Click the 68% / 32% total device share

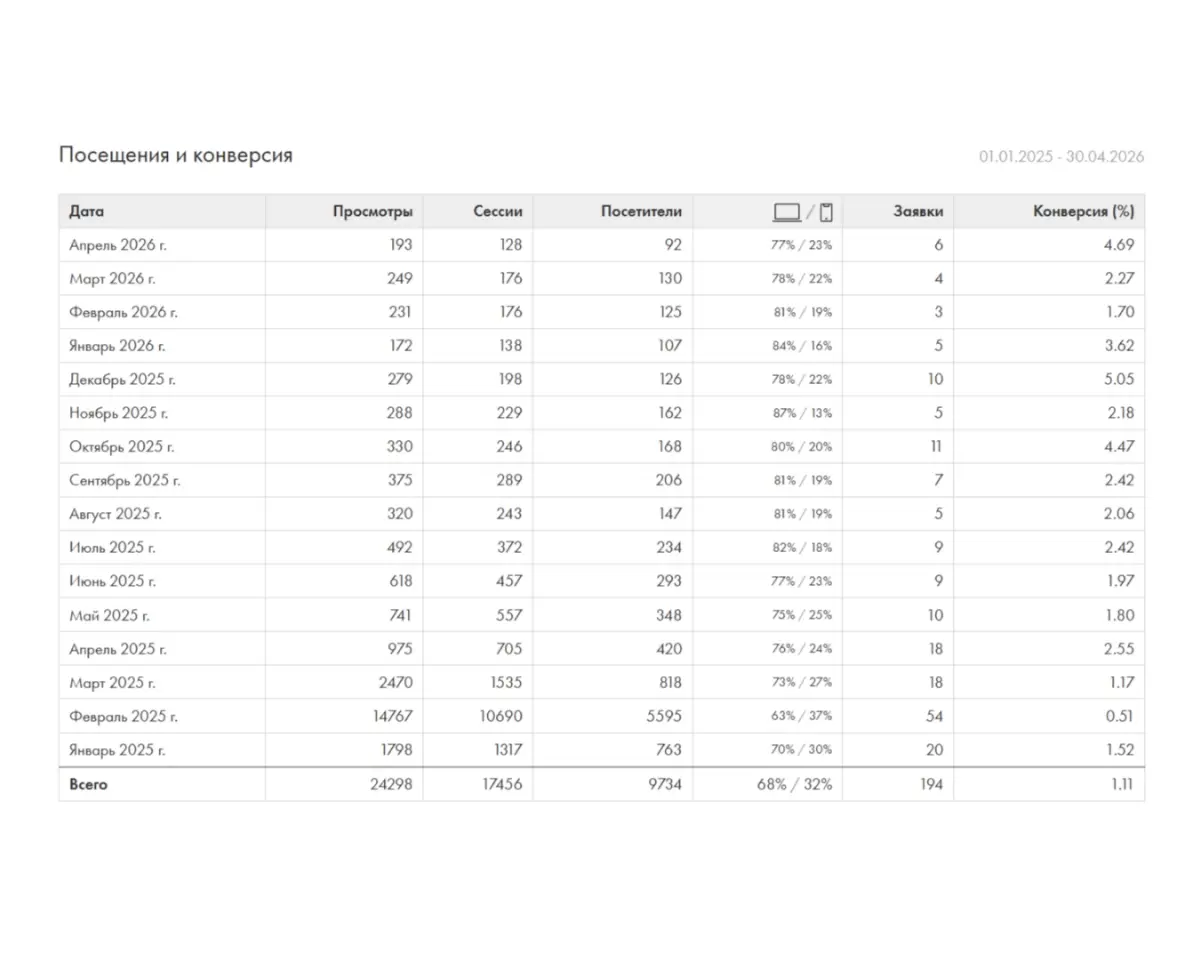coord(794,784)
